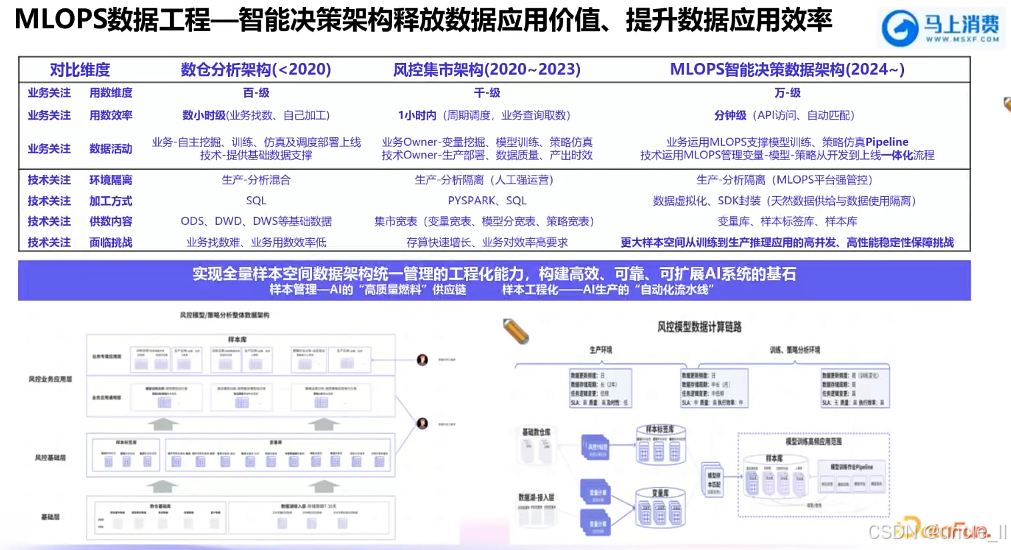
Task: Click the slide title starting MLOPS数据工程
Action: click(x=423, y=21)
